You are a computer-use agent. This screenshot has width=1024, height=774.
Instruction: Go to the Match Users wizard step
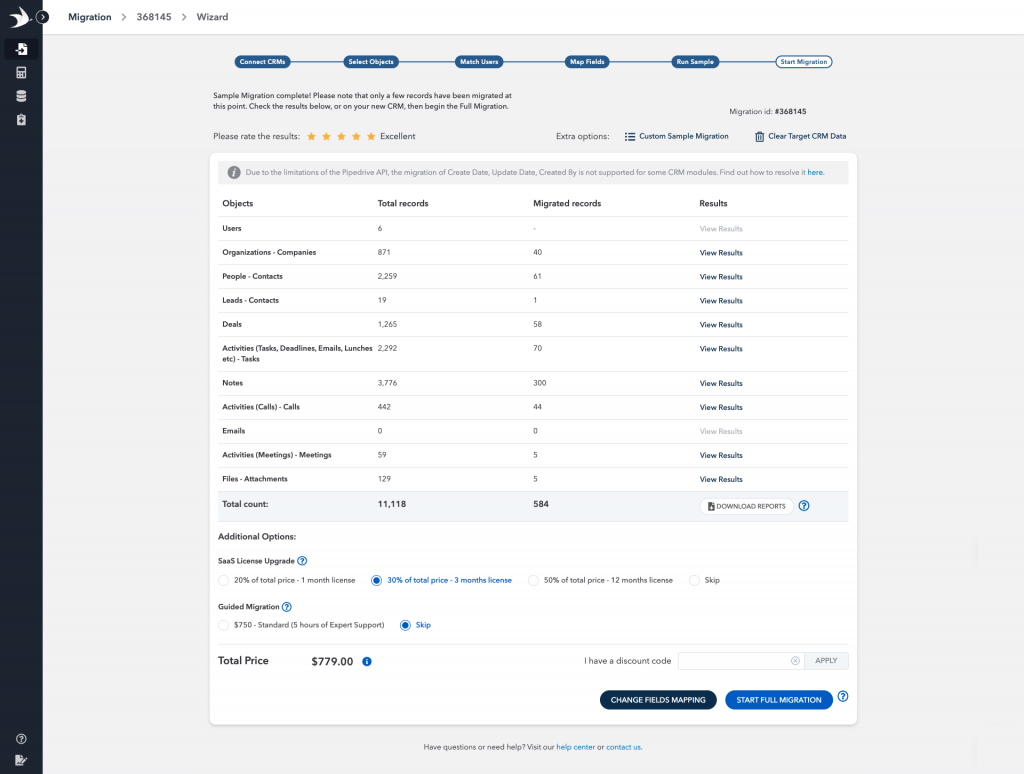coord(478,62)
